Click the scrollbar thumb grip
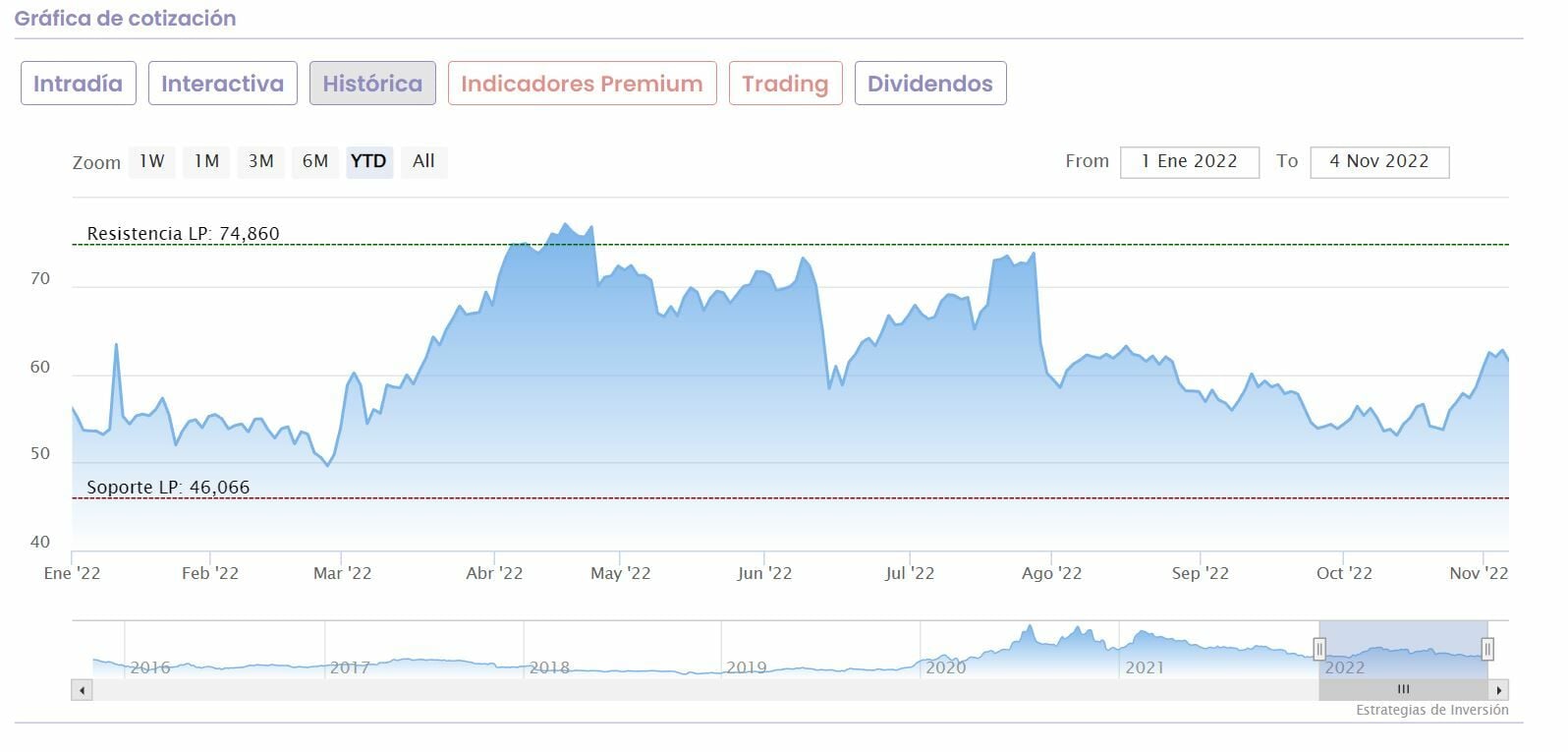Image resolution: width=1568 pixels, height=752 pixels. [x=1403, y=690]
